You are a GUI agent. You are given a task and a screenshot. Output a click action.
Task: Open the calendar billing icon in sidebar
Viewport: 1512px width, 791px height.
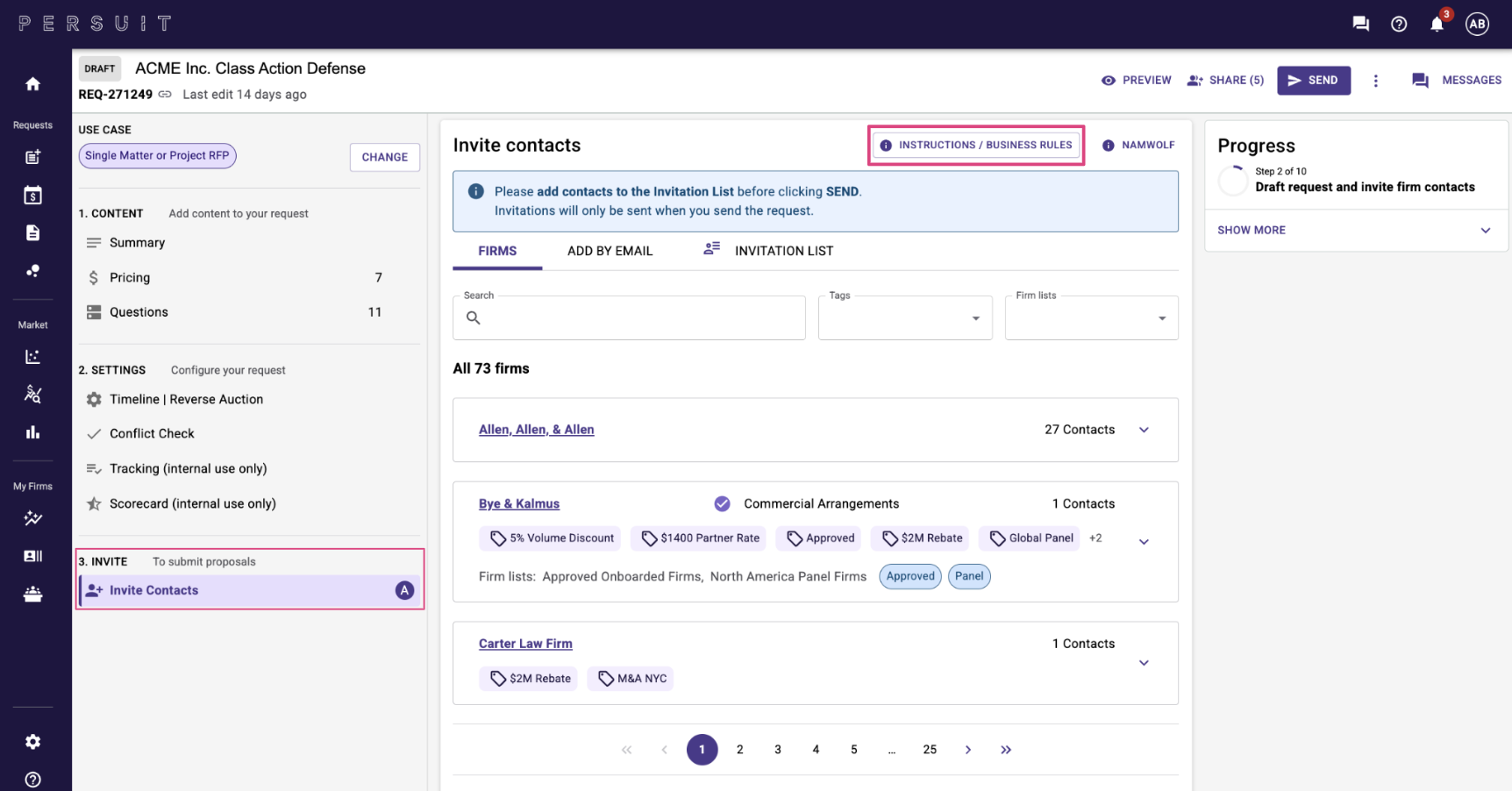[32, 195]
